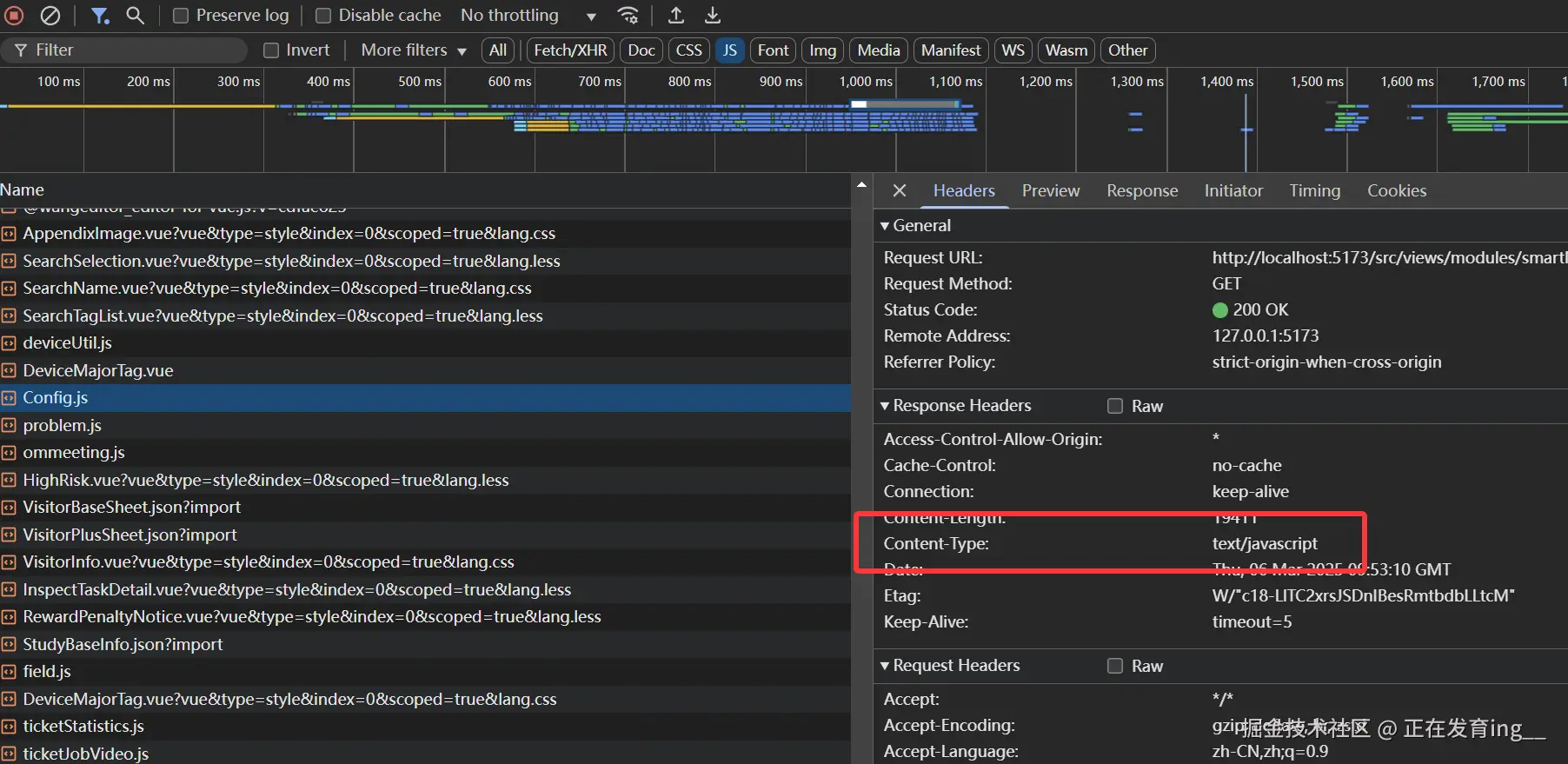Select the WS filter button
The image size is (1568, 764).
pos(1013,50)
